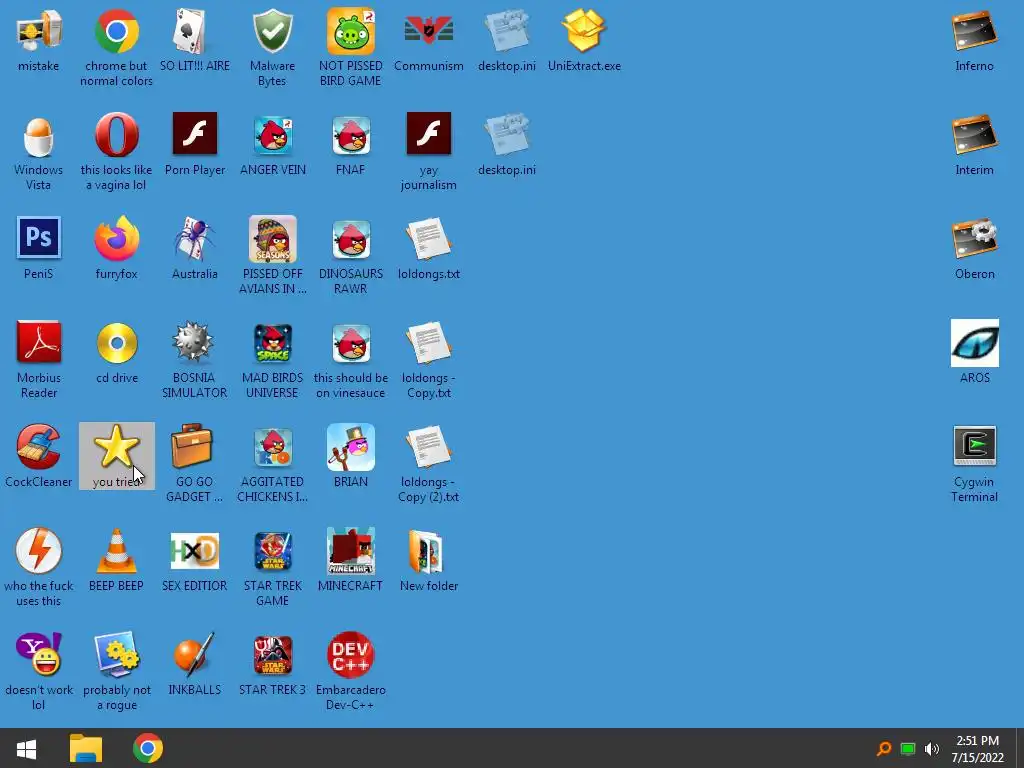Open the 'FNAF' red bird icon
This screenshot has width=1024, height=768.
[x=351, y=135]
